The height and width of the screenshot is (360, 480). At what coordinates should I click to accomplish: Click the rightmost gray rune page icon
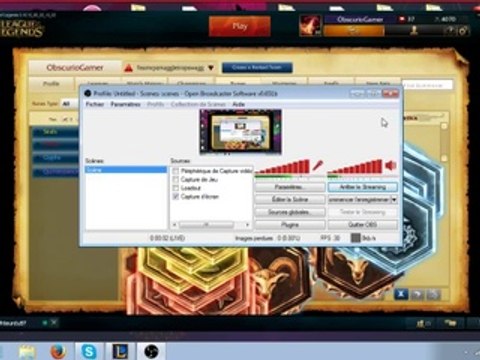433,294
